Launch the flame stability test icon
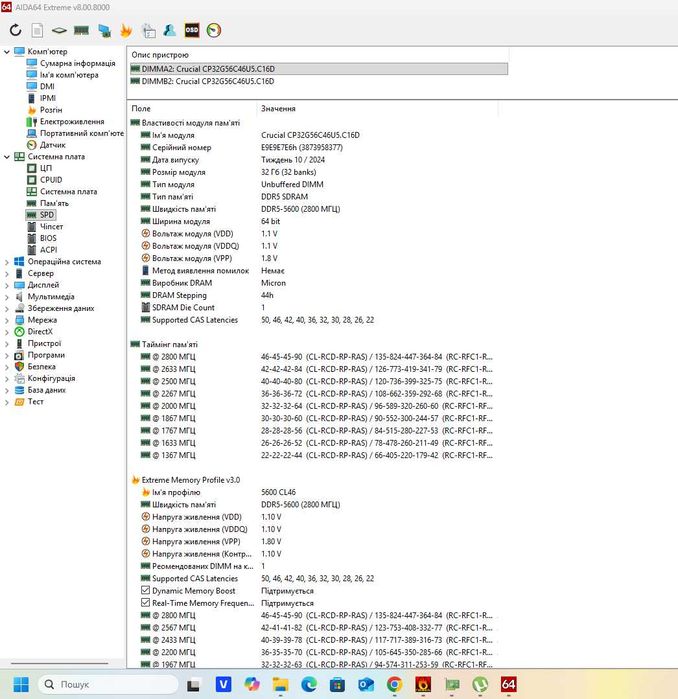This screenshot has height=699, width=678. tap(126, 30)
